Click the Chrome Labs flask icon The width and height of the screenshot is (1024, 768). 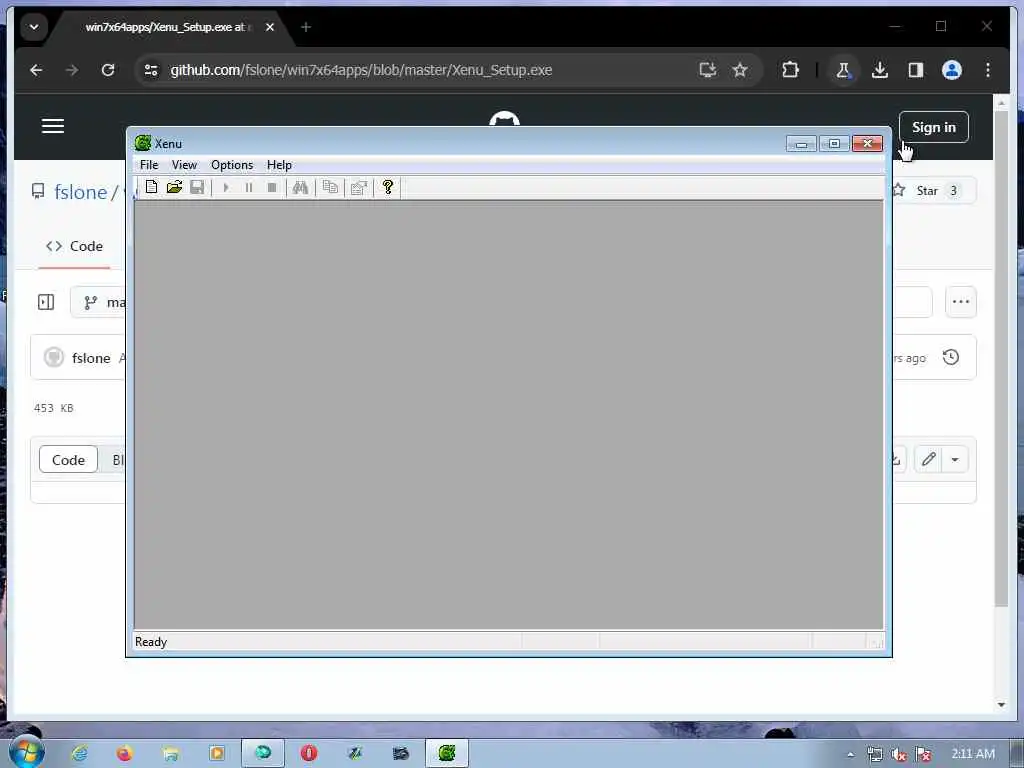point(843,70)
